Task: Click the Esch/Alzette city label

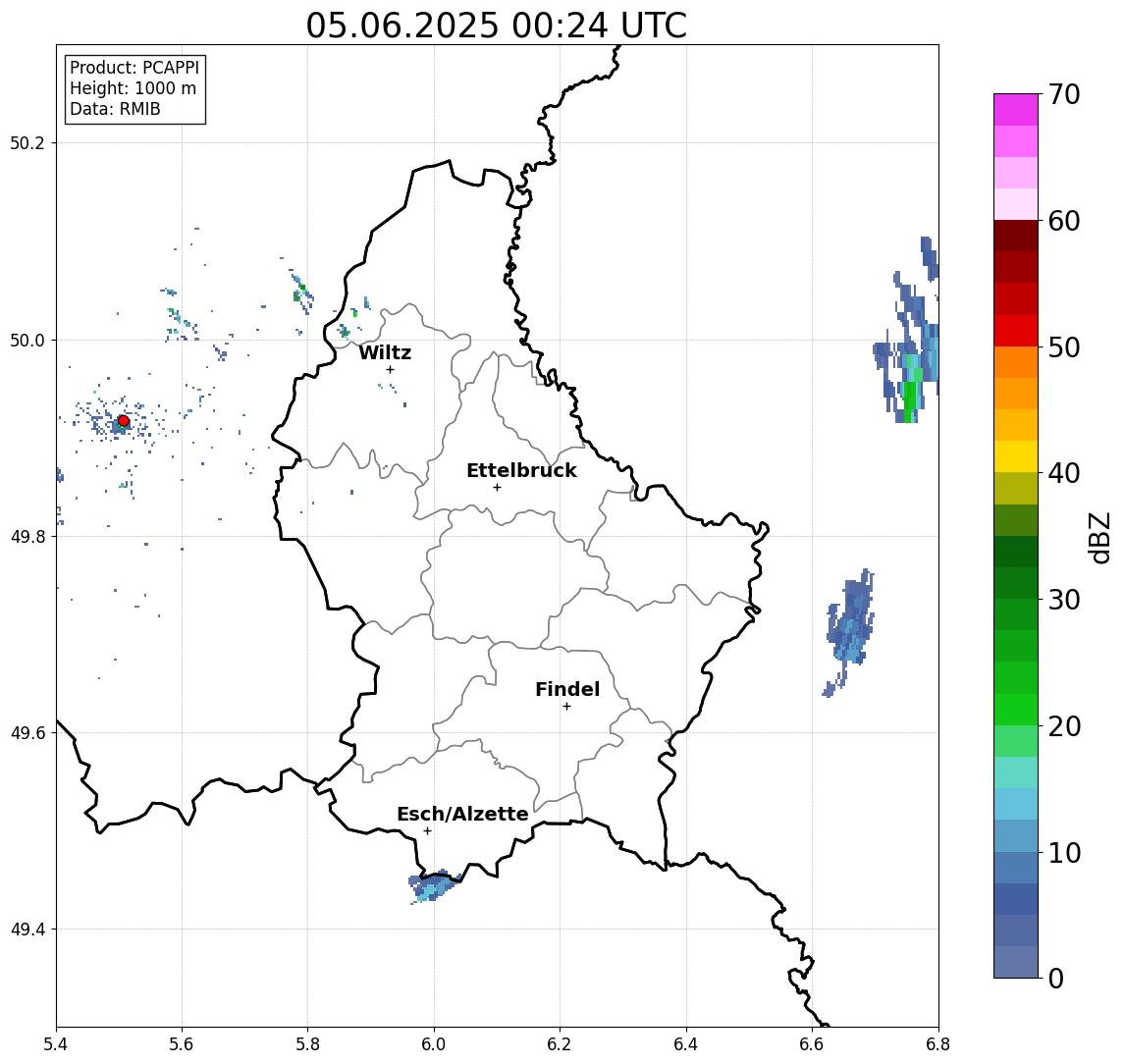Action: 462,814
